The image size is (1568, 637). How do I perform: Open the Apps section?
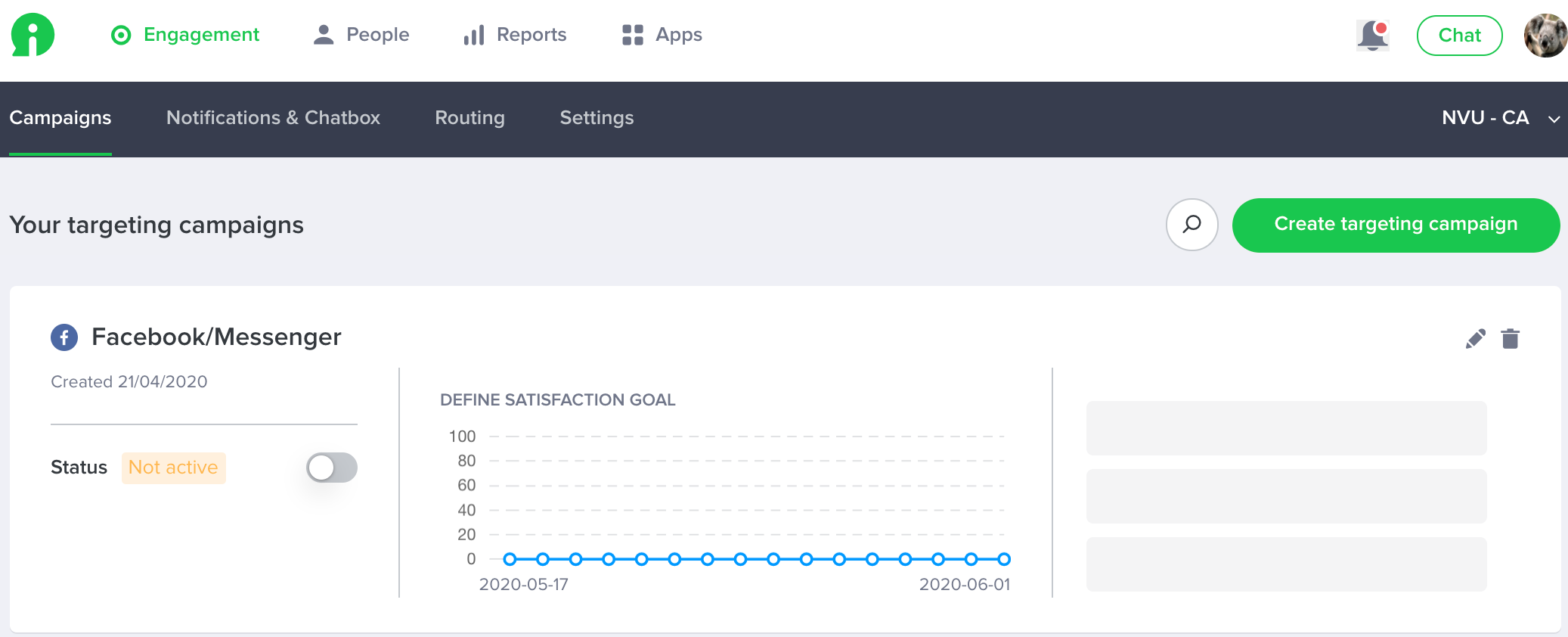(662, 35)
